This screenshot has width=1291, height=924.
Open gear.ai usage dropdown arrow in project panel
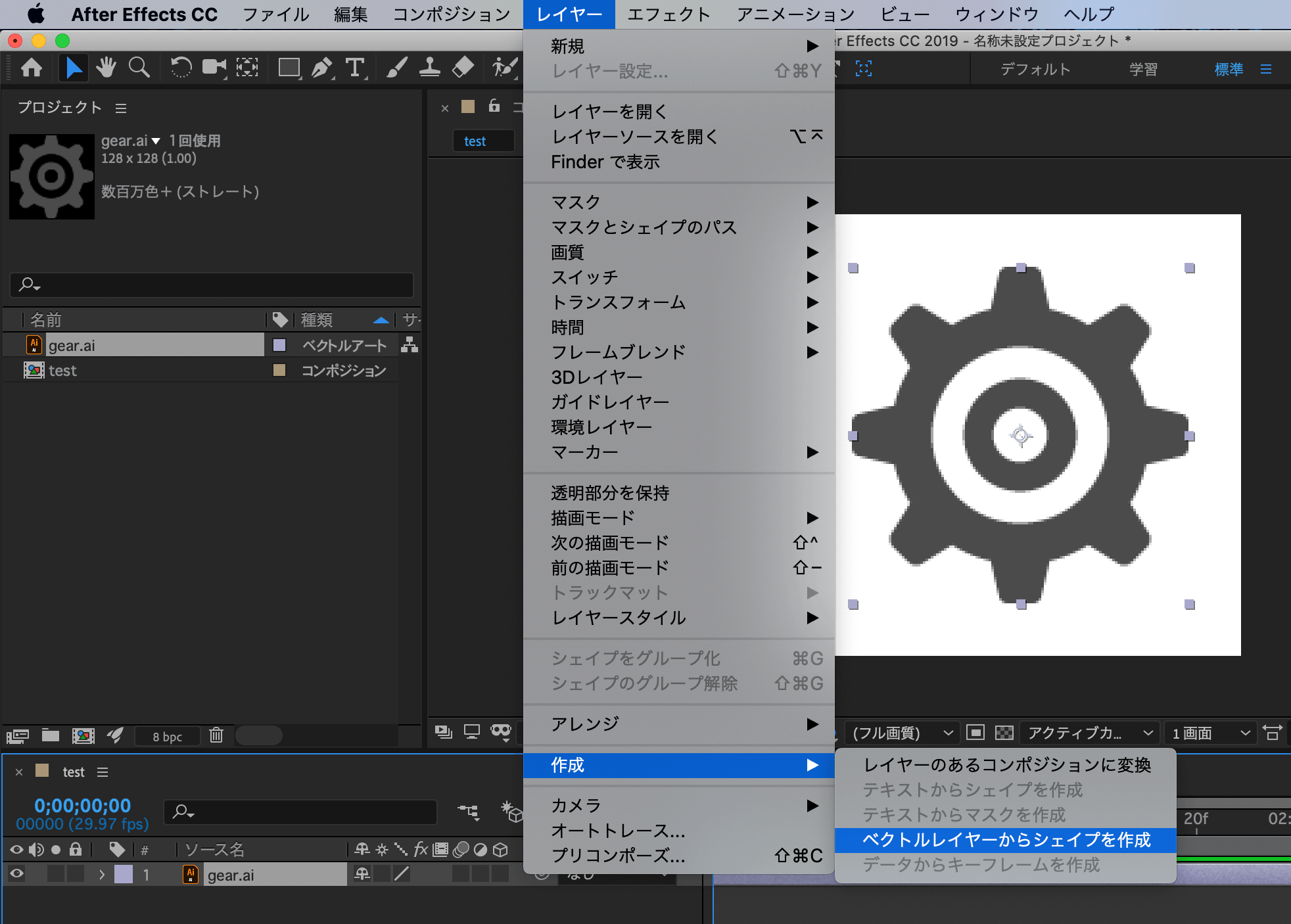156,141
